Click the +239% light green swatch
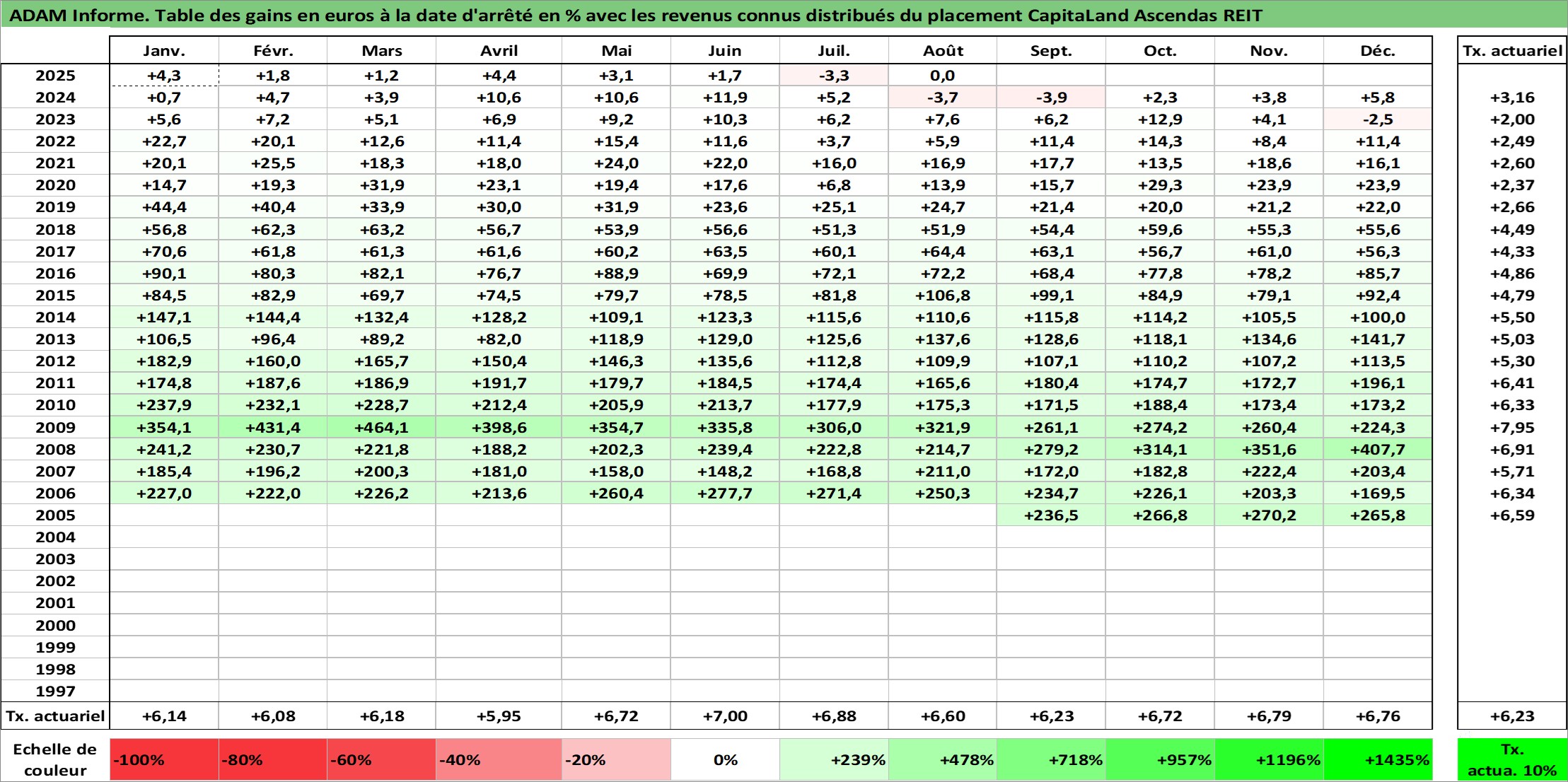 click(x=834, y=759)
